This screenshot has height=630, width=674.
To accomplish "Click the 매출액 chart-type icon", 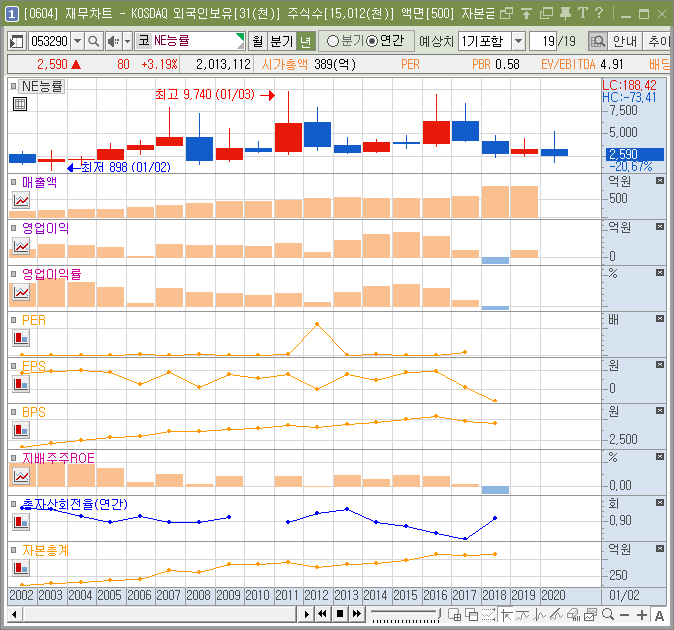I will click(x=21, y=200).
